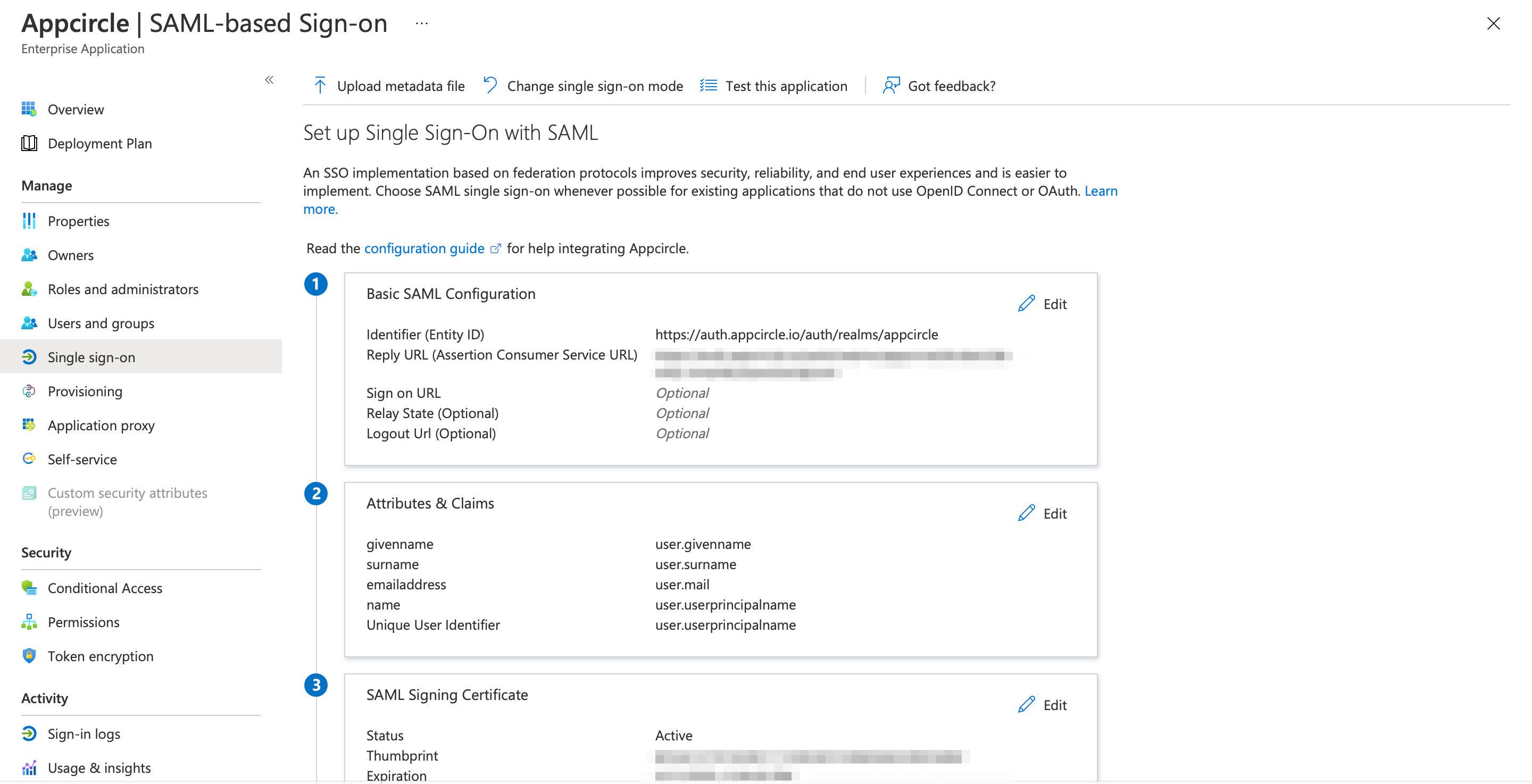Click the Test this application list icon
Viewport: 1532px width, 784px height.
tap(709, 86)
